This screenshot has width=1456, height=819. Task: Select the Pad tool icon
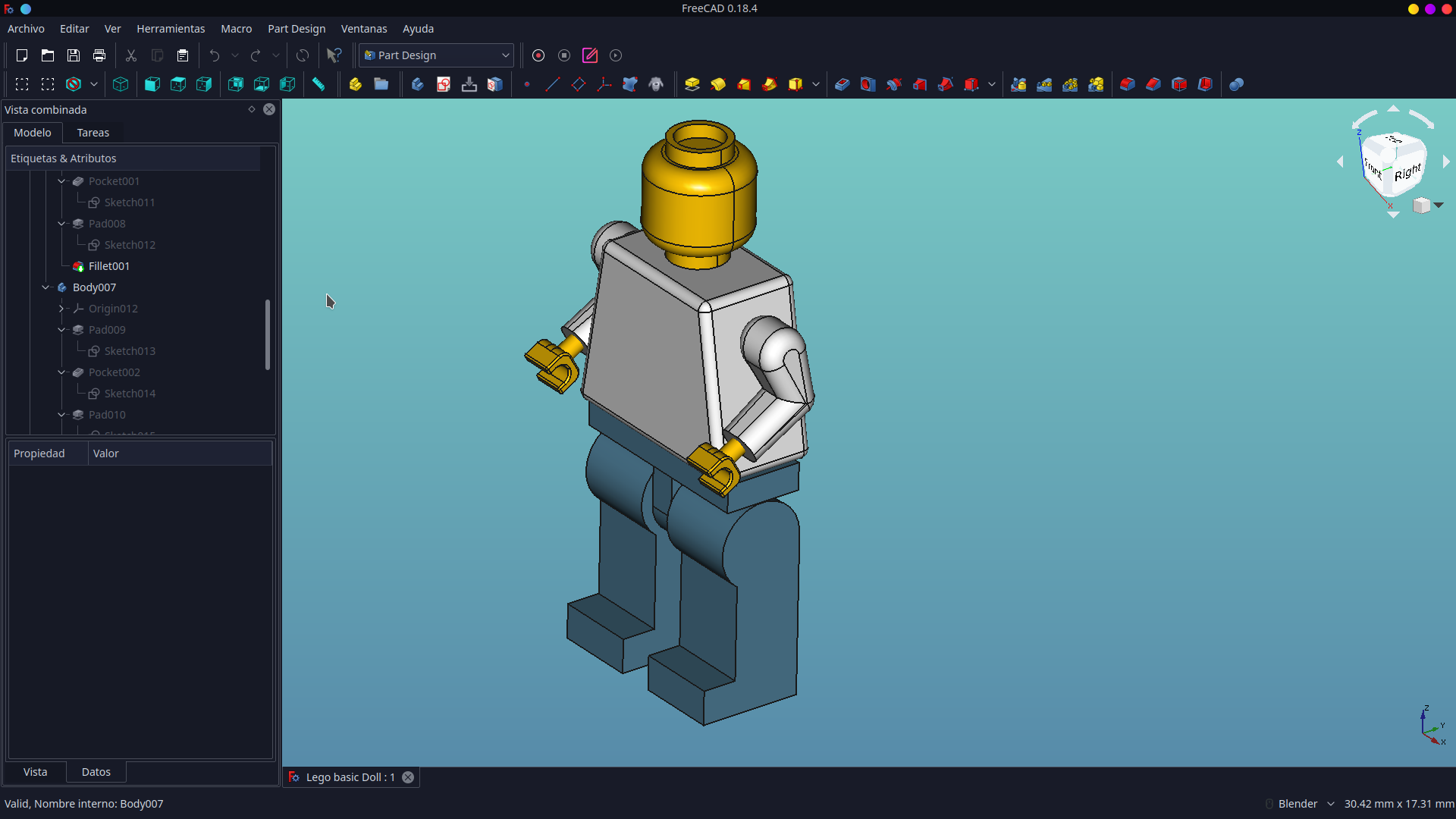coord(692,84)
